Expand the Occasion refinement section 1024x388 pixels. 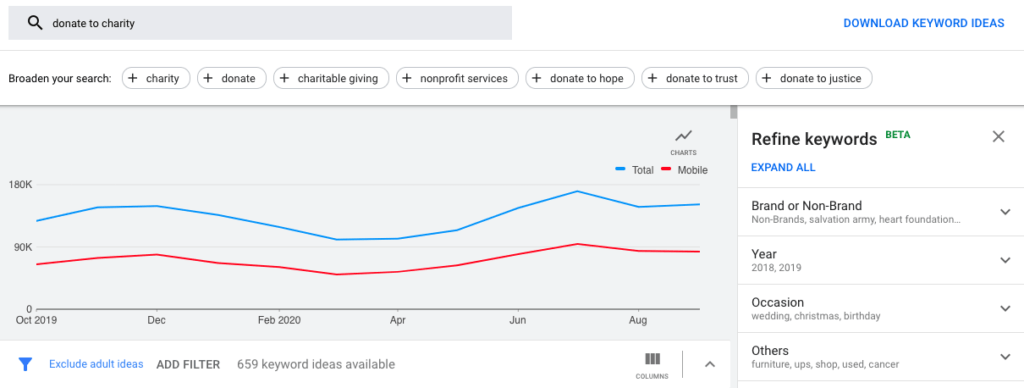(x=881, y=308)
